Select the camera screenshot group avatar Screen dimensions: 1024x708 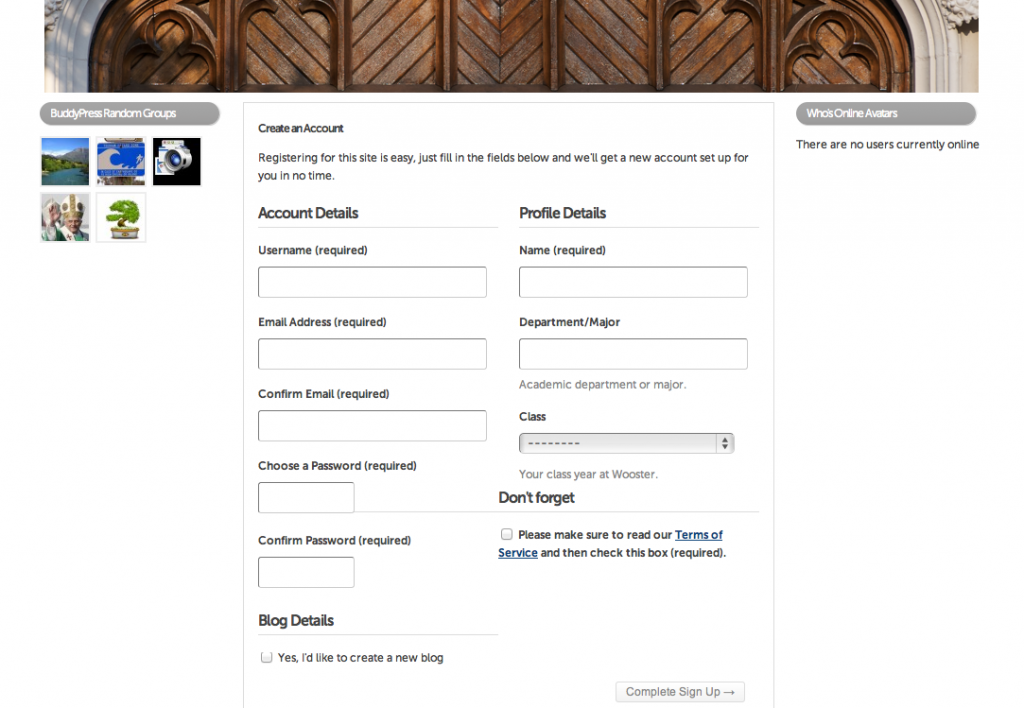(x=177, y=162)
